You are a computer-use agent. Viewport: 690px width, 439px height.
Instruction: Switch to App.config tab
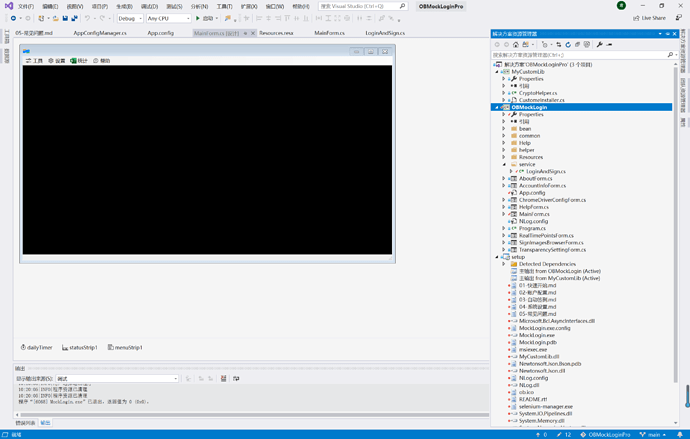pos(161,33)
